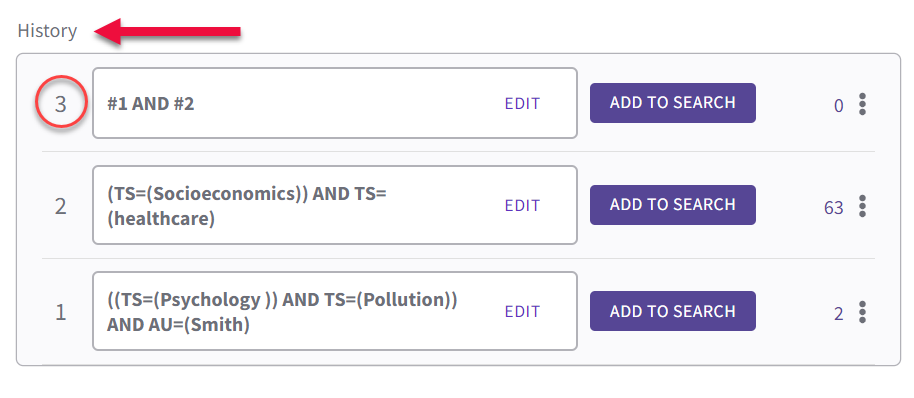Click set number 1 in history
This screenshot has width=914, height=398.
click(61, 313)
